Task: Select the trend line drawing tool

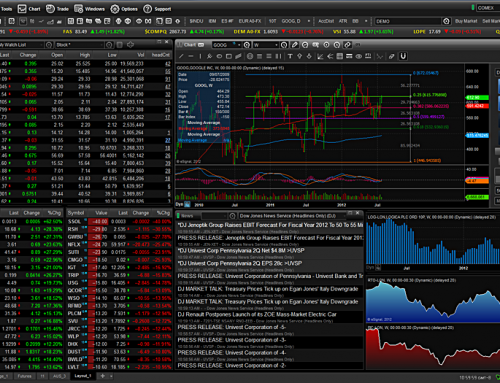Action: pos(182,56)
